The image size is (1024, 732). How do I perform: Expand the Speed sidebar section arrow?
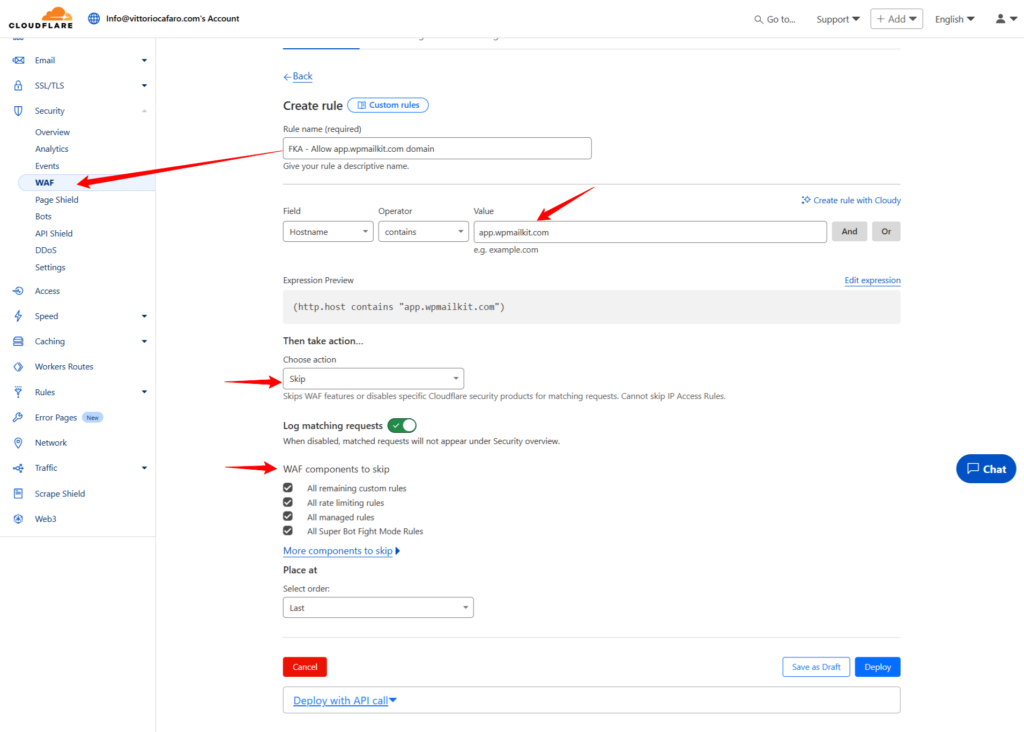tap(144, 316)
